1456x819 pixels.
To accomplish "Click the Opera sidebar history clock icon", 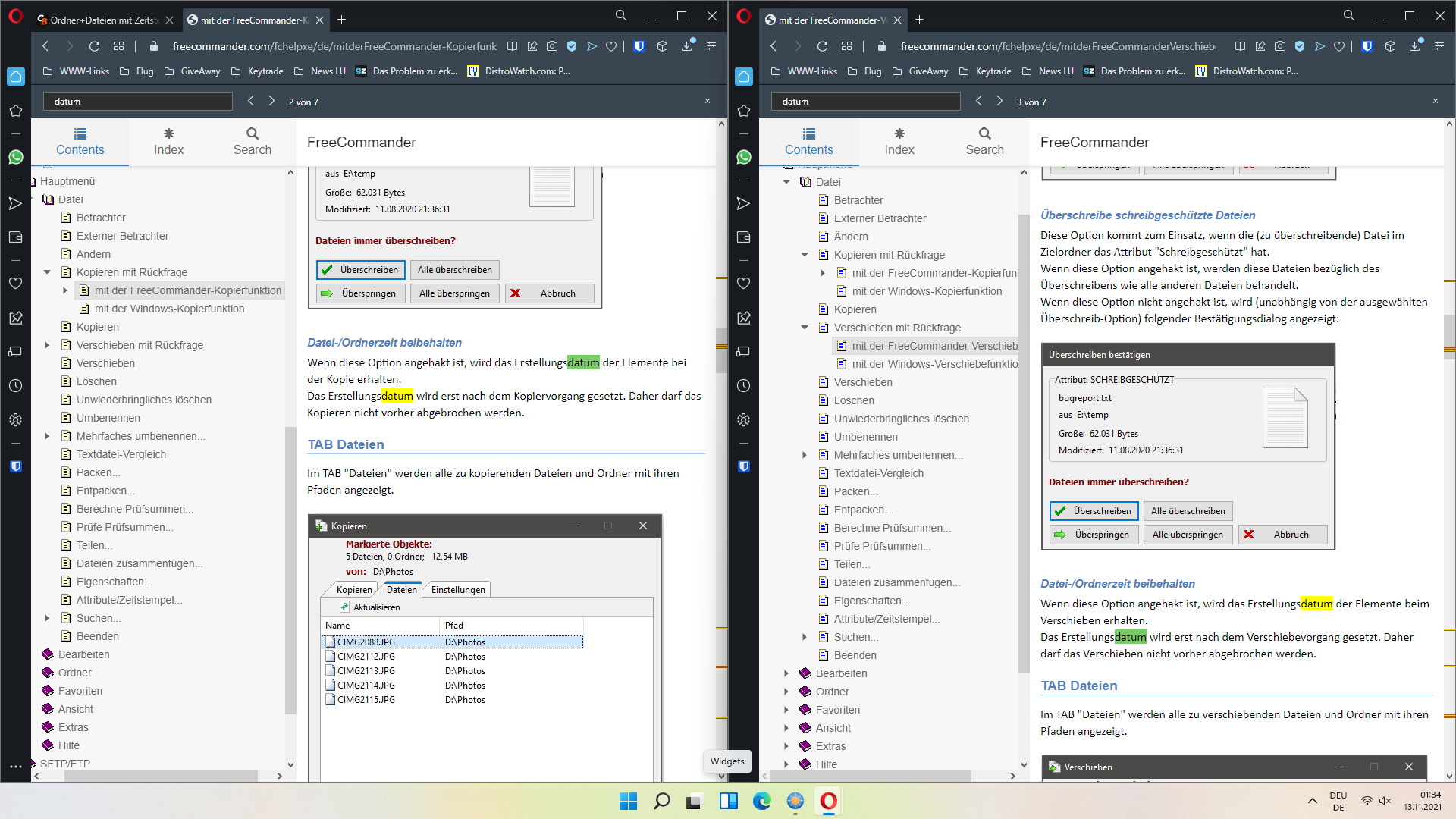I will tap(15, 386).
